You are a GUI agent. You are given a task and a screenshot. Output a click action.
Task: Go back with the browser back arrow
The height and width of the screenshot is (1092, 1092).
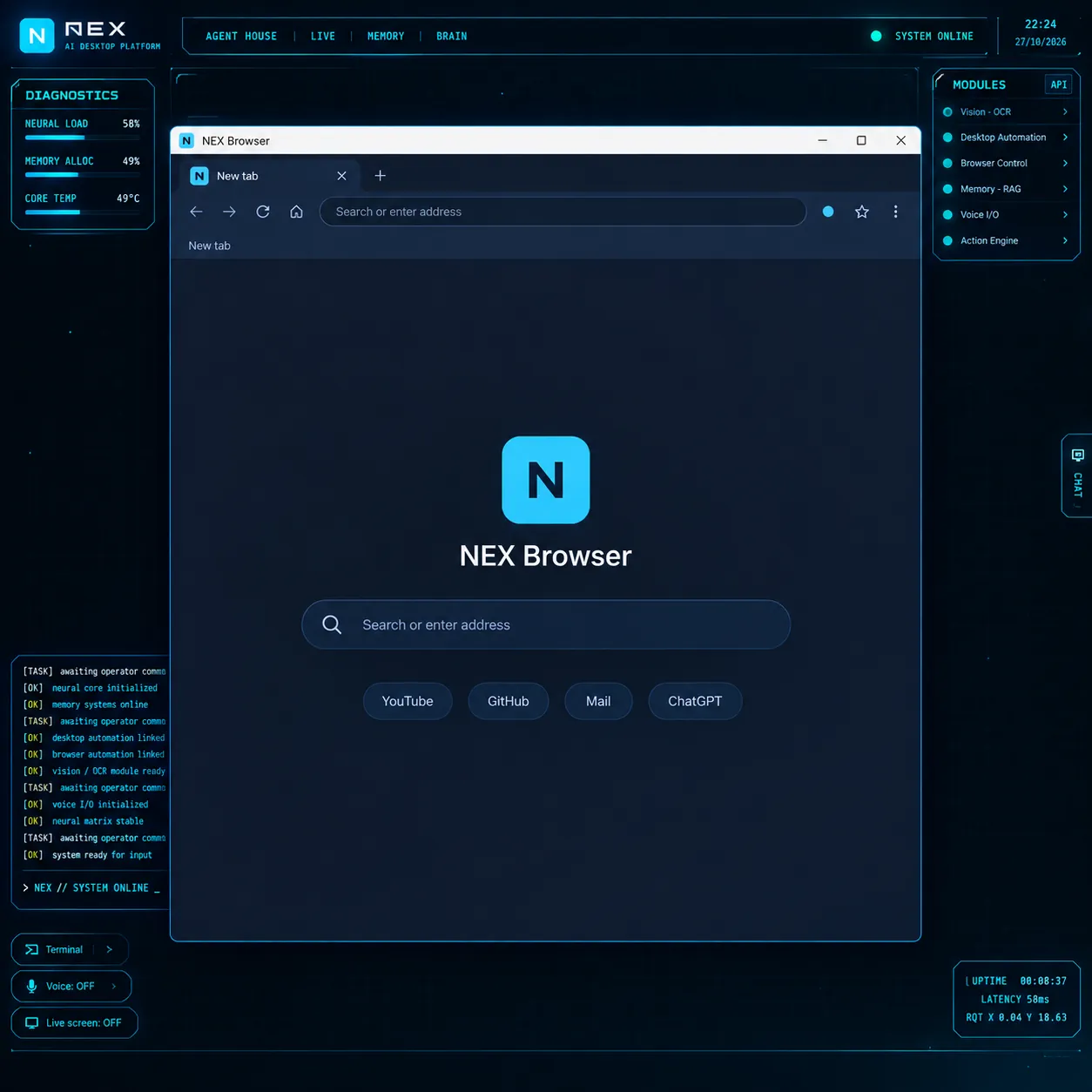point(196,212)
